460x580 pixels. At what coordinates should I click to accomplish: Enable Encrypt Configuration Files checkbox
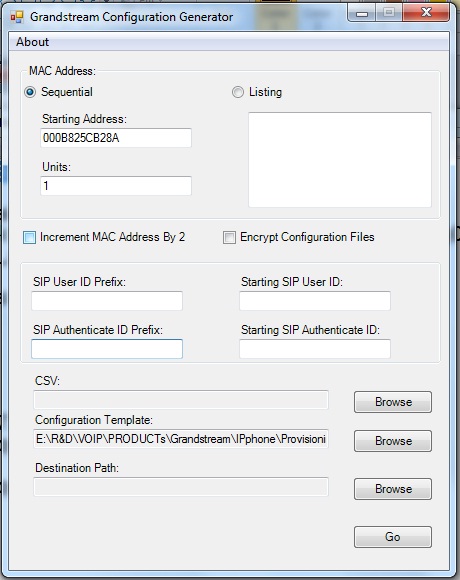tap(229, 237)
